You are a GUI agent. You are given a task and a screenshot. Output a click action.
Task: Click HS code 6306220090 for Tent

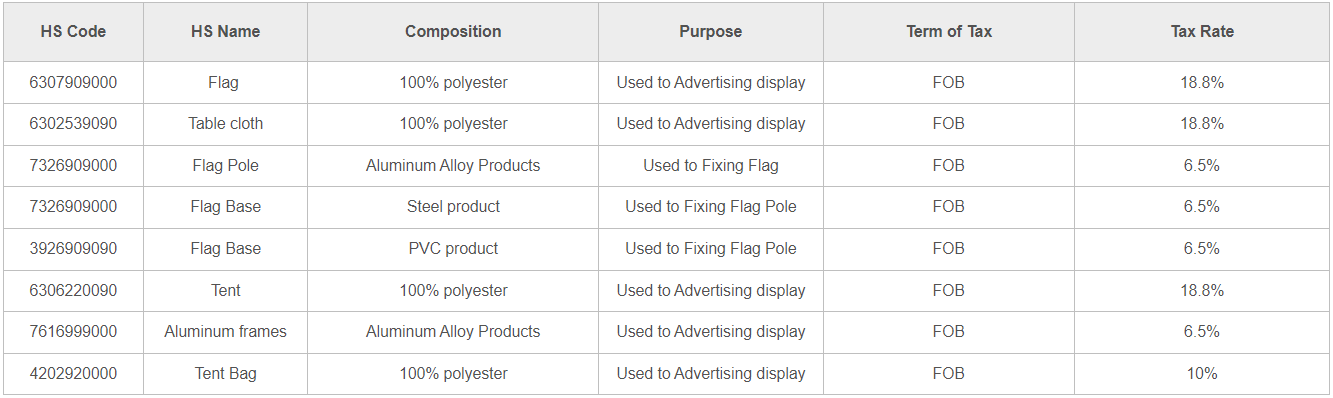73,291
